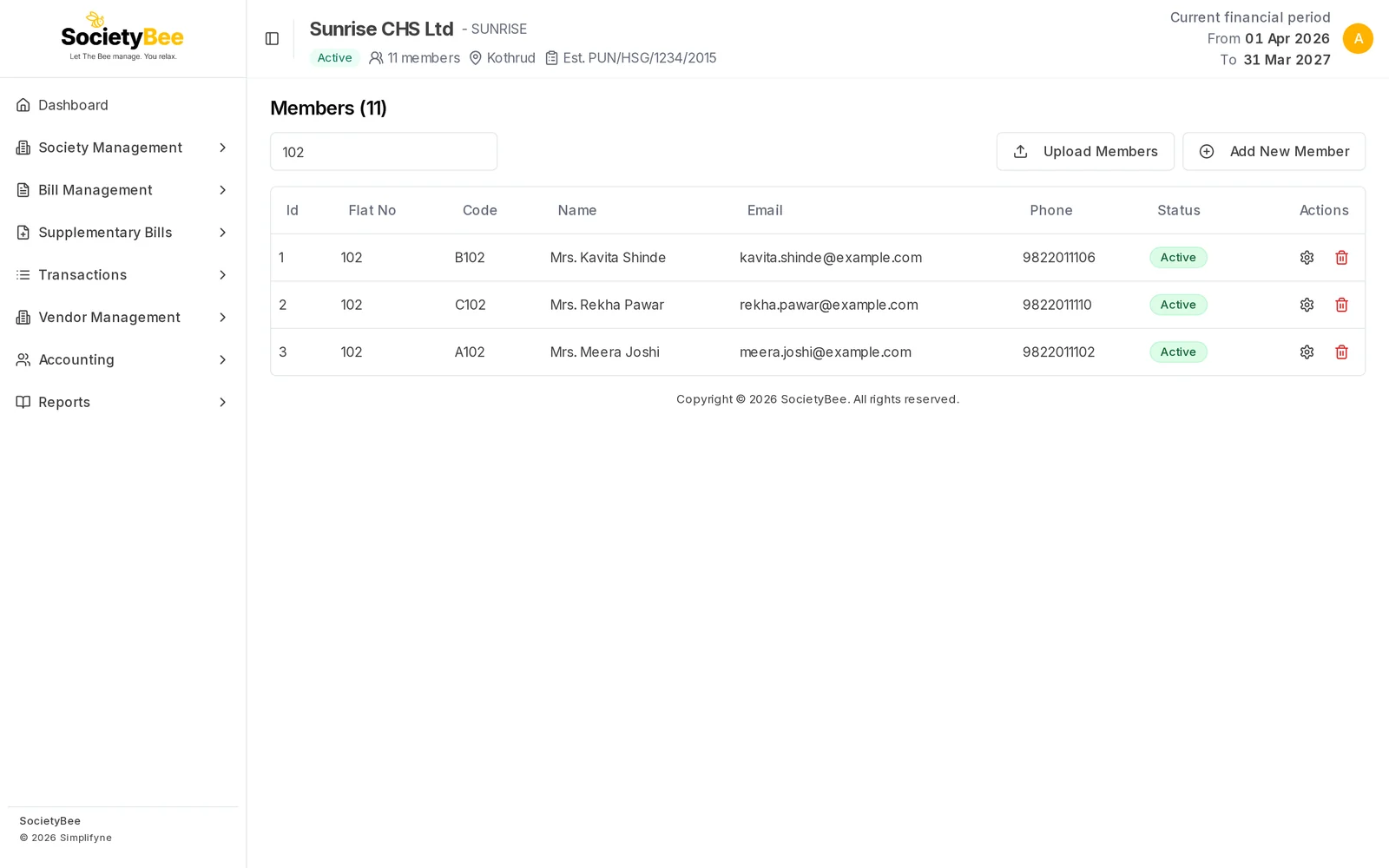
Task: Expand the Accounting chevron
Action: coord(222,359)
